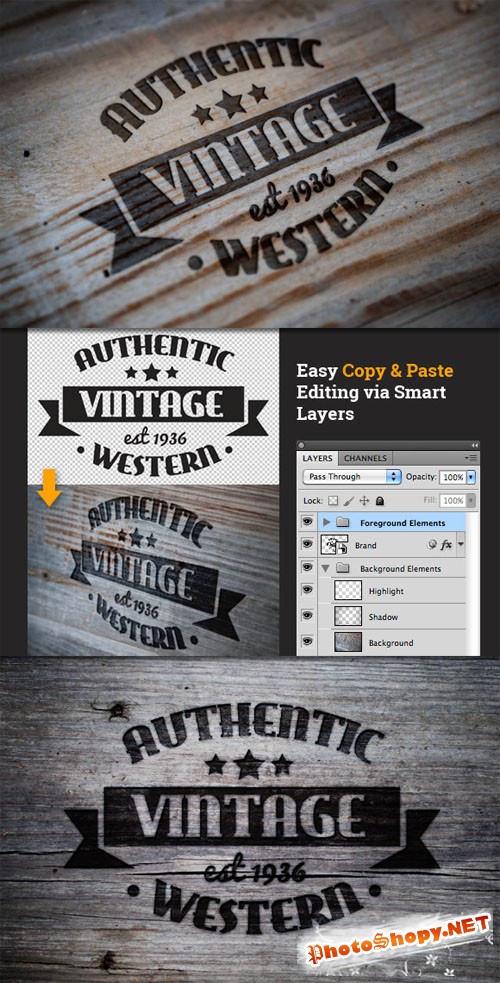This screenshot has height=983, width=500.
Task: Select the 'Foreground Elements' layer name
Action: pyautogui.click(x=402, y=523)
